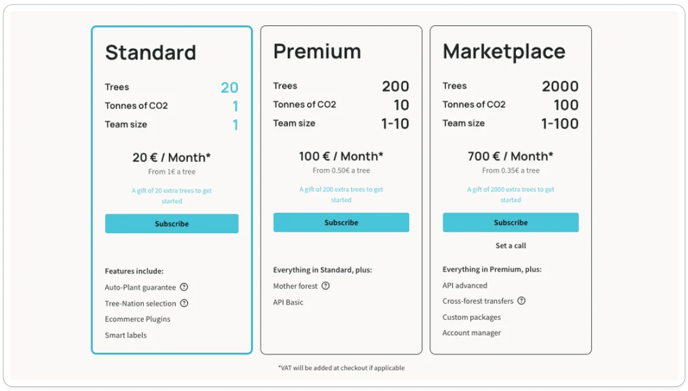Click the Set a call link
Viewport: 688px width, 391px height.
(x=511, y=245)
